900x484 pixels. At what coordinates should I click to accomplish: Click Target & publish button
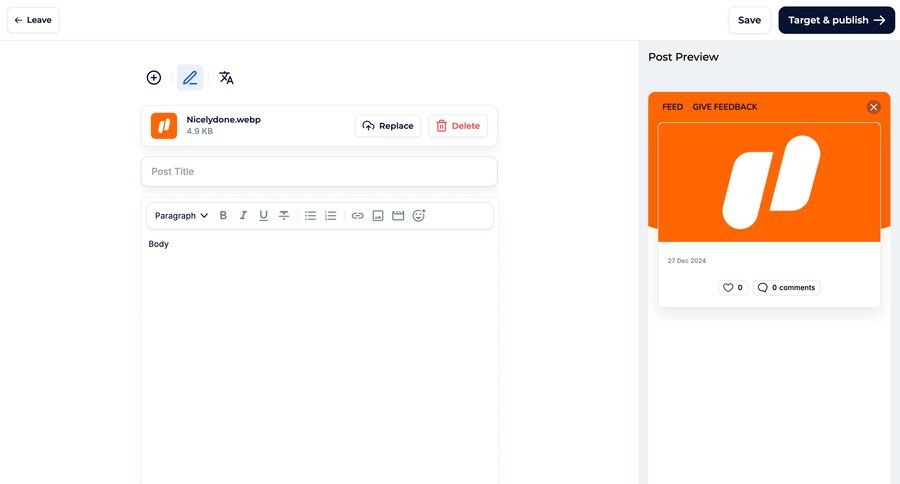click(836, 20)
